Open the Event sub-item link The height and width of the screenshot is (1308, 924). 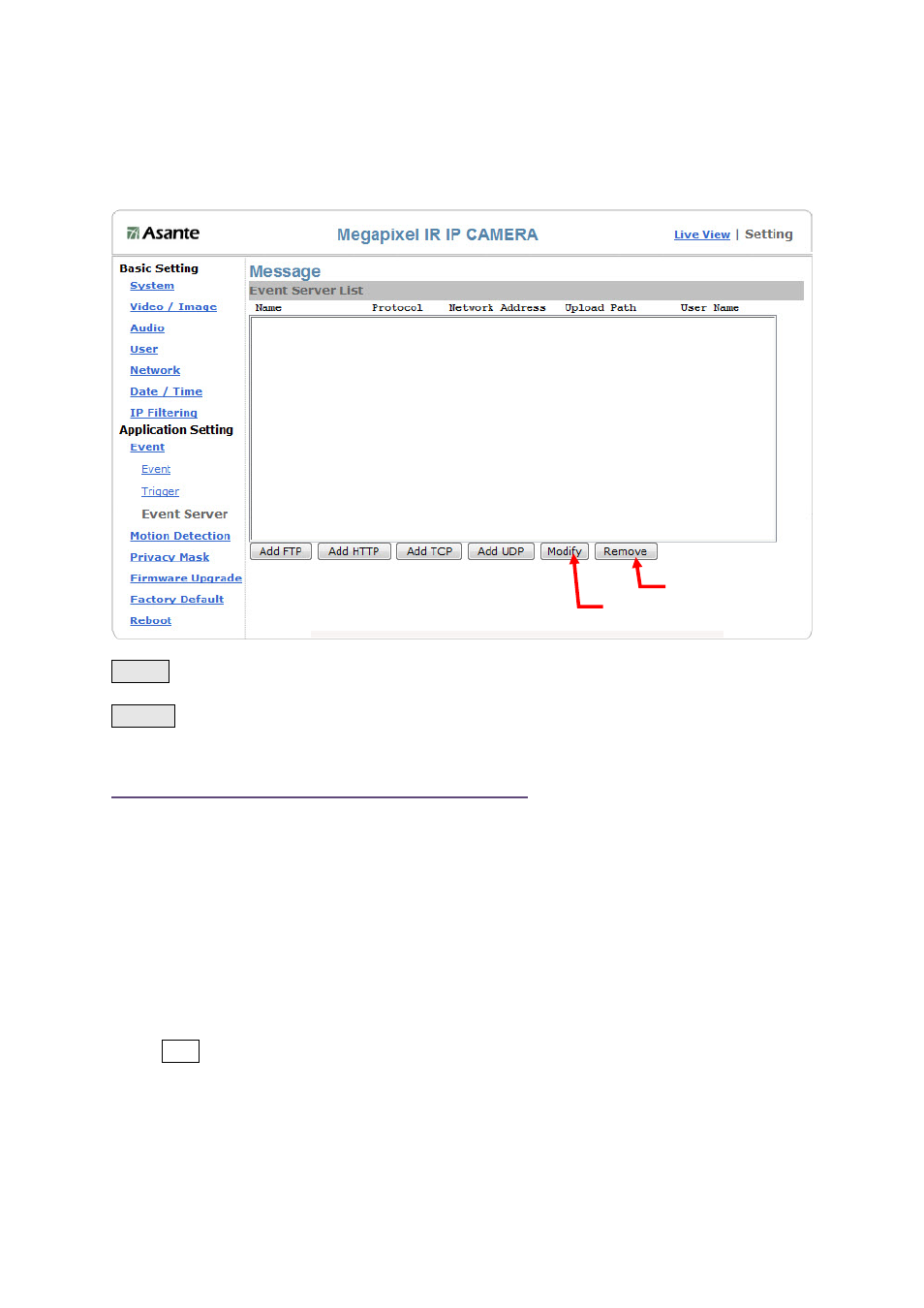click(x=156, y=470)
